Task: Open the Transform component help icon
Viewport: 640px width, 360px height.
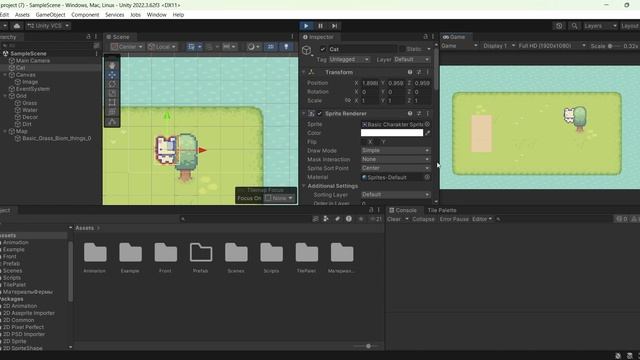Action: tap(410, 72)
